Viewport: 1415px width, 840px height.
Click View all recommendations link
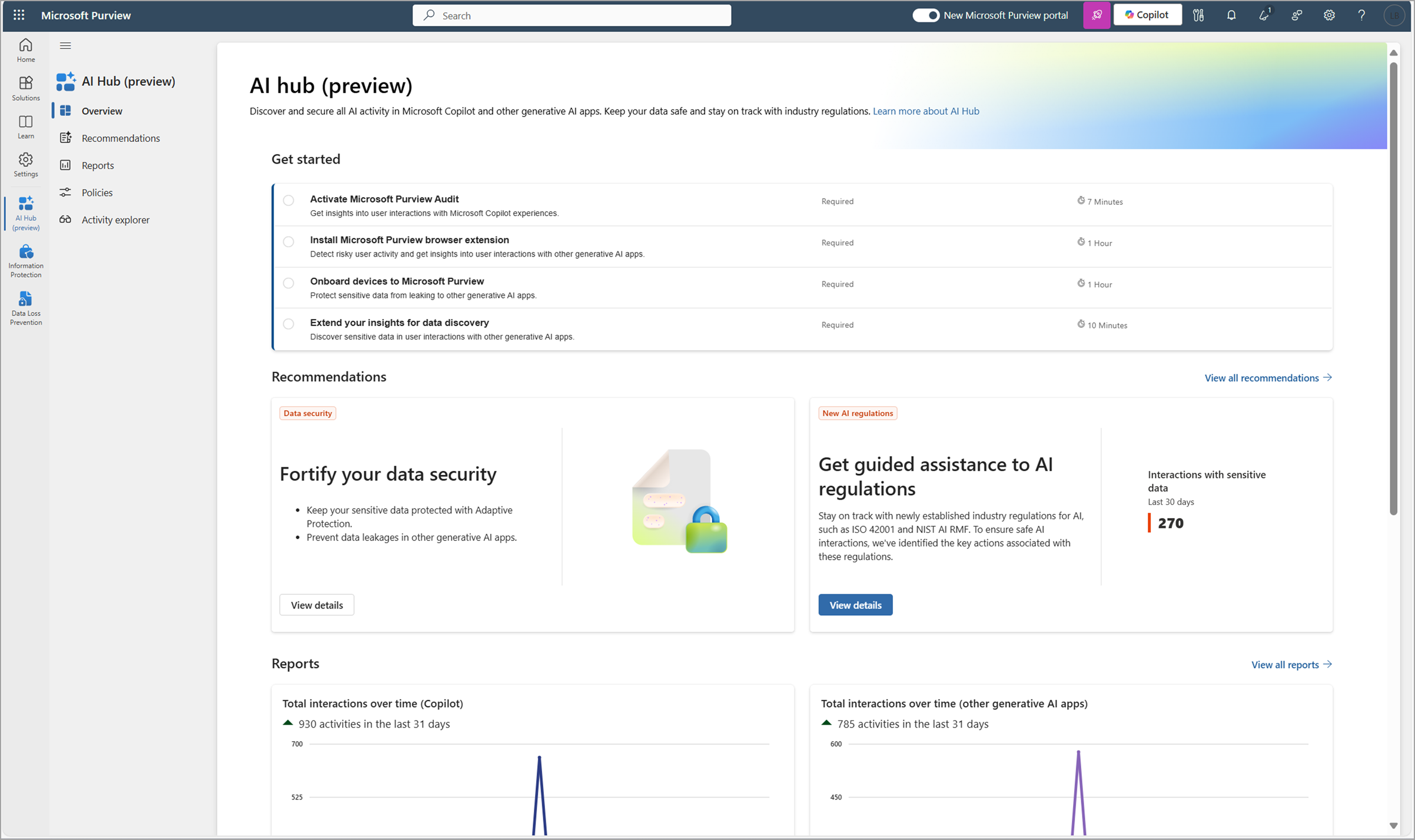click(1262, 377)
